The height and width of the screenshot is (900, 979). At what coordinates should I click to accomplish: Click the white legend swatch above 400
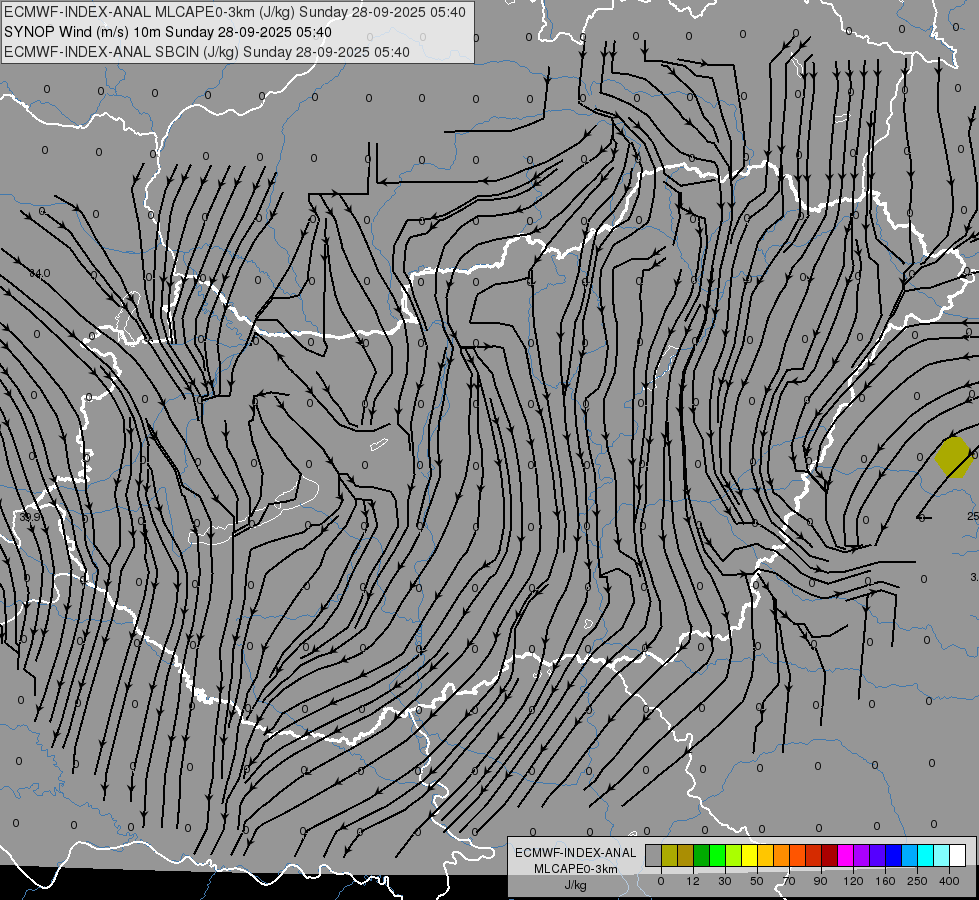[x=958, y=855]
